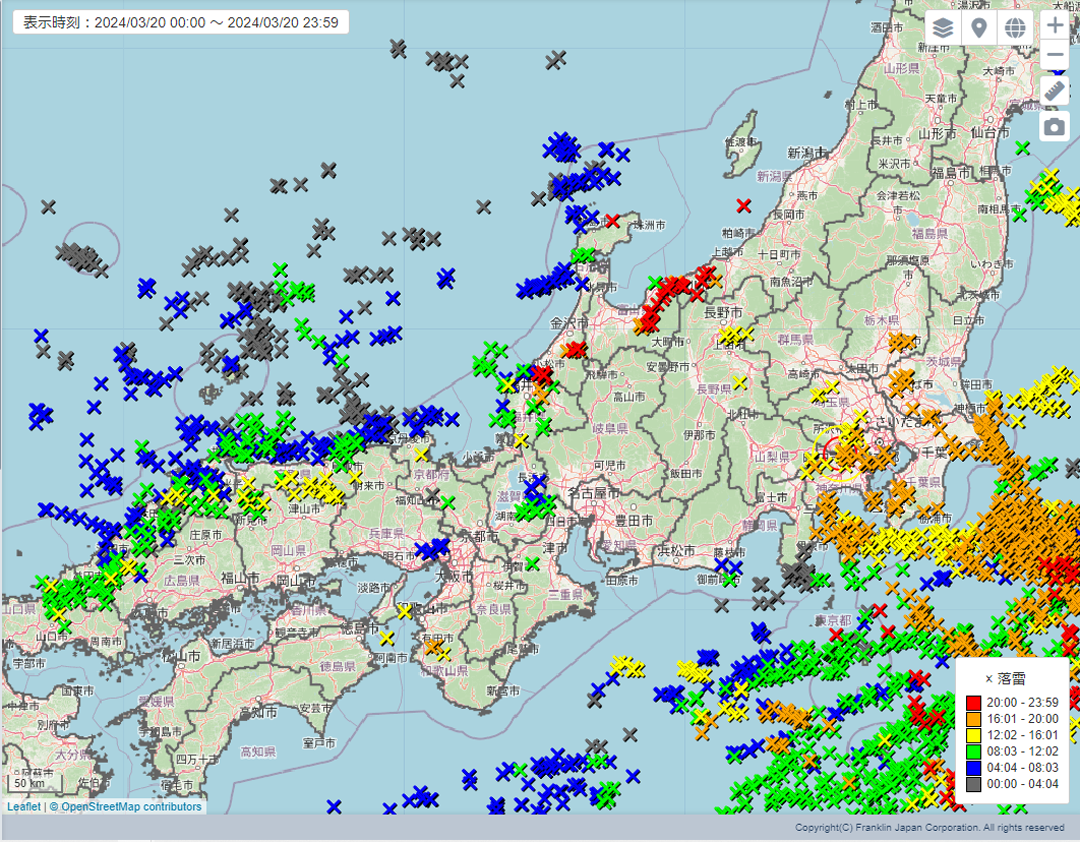The width and height of the screenshot is (1080, 842).
Task: Activate the ruler measurement tool
Action: tap(1055, 91)
